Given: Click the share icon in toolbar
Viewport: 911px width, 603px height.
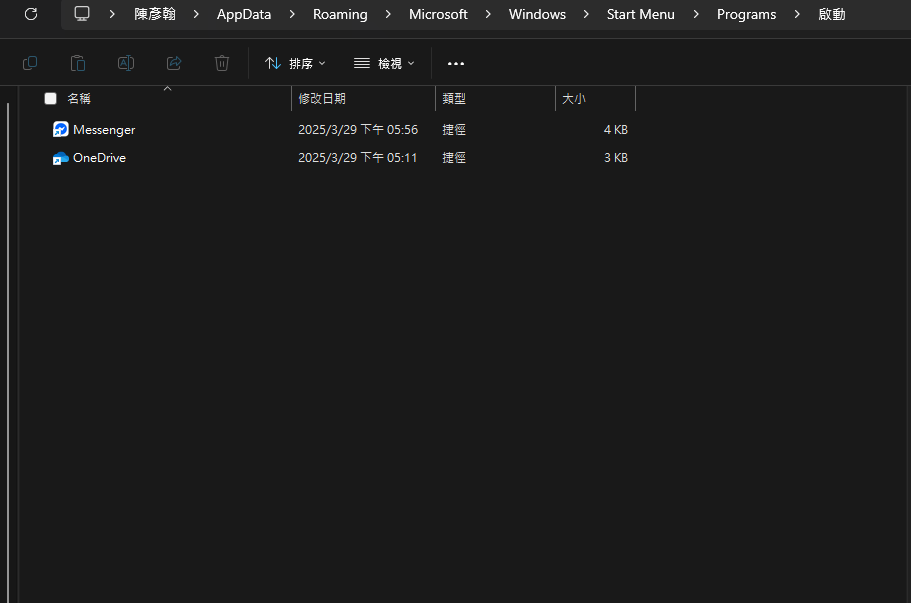Looking at the screenshot, I should pyautogui.click(x=174, y=63).
